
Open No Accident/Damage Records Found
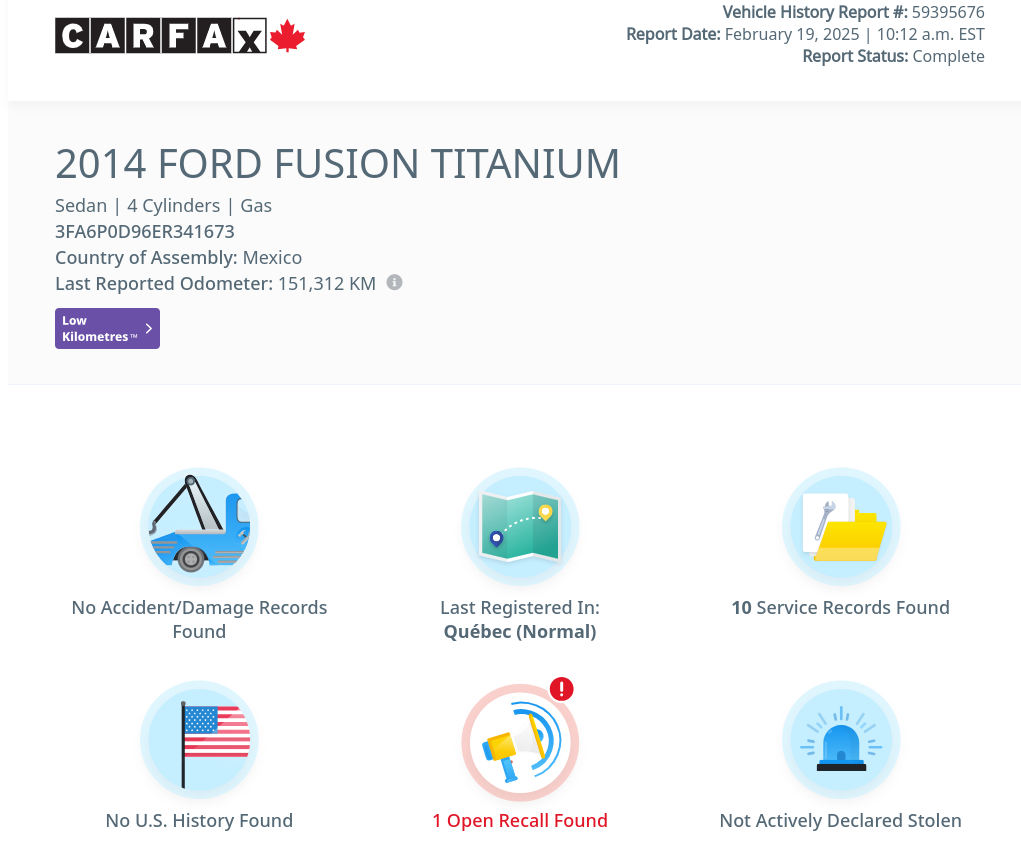(199, 619)
